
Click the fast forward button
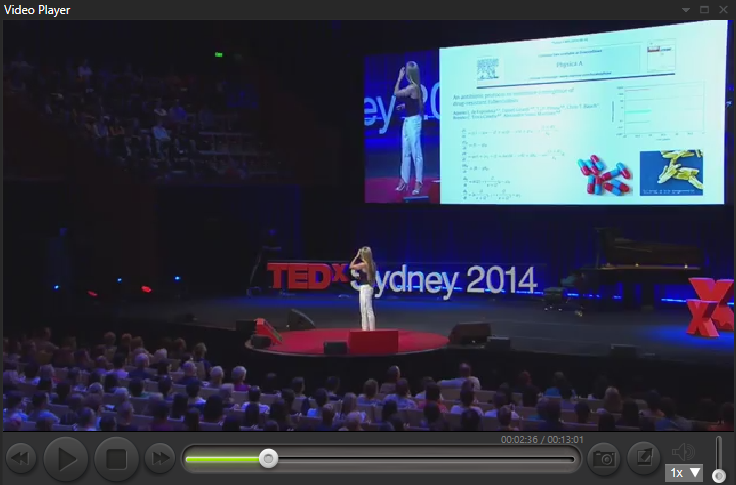click(x=160, y=459)
